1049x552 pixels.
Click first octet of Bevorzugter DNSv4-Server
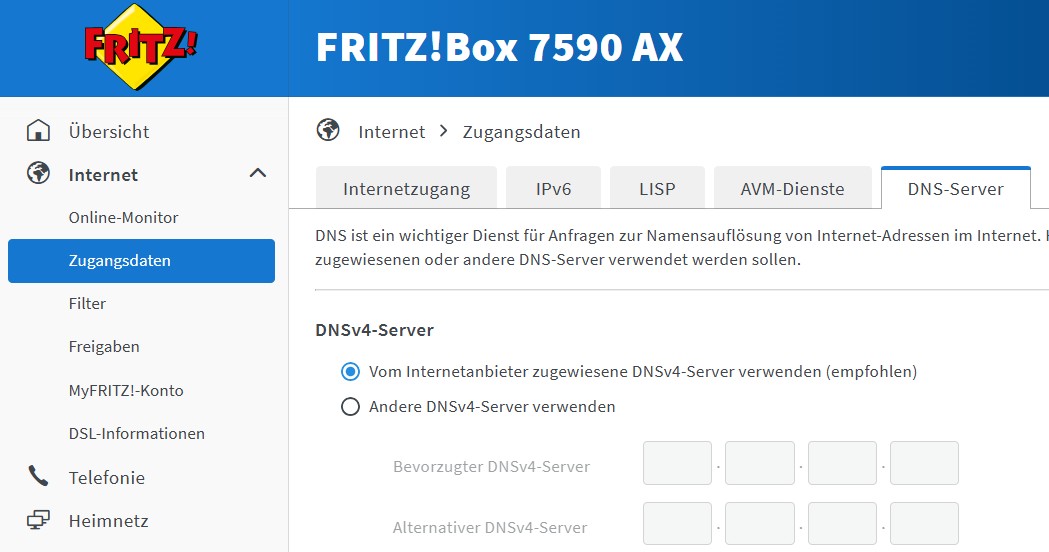tap(677, 463)
